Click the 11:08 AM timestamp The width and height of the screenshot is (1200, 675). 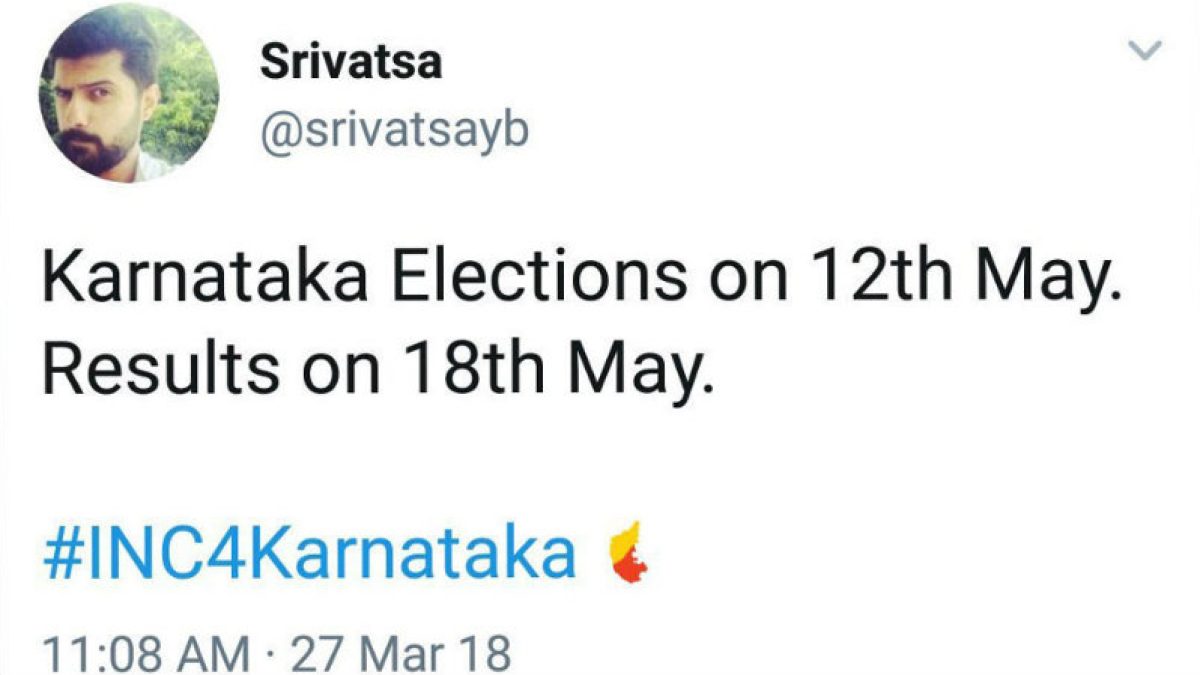(146, 655)
